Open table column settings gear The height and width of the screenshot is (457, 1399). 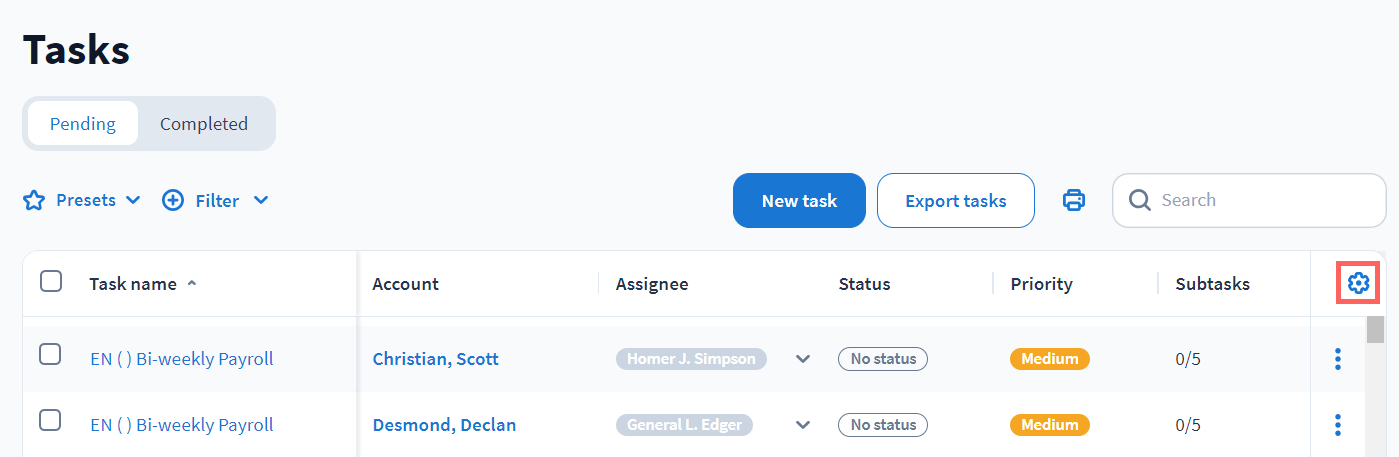coord(1357,284)
